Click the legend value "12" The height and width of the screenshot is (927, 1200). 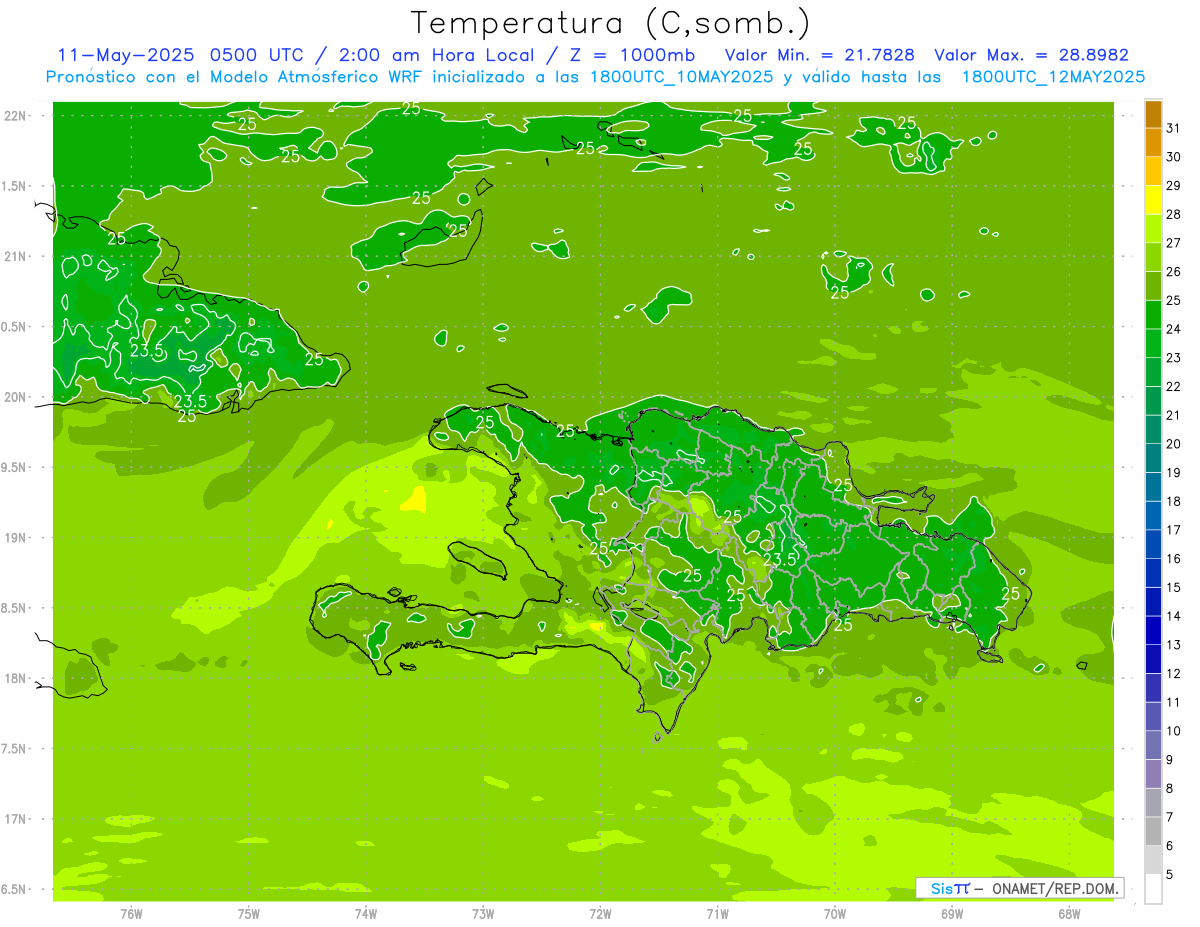coord(1174,673)
